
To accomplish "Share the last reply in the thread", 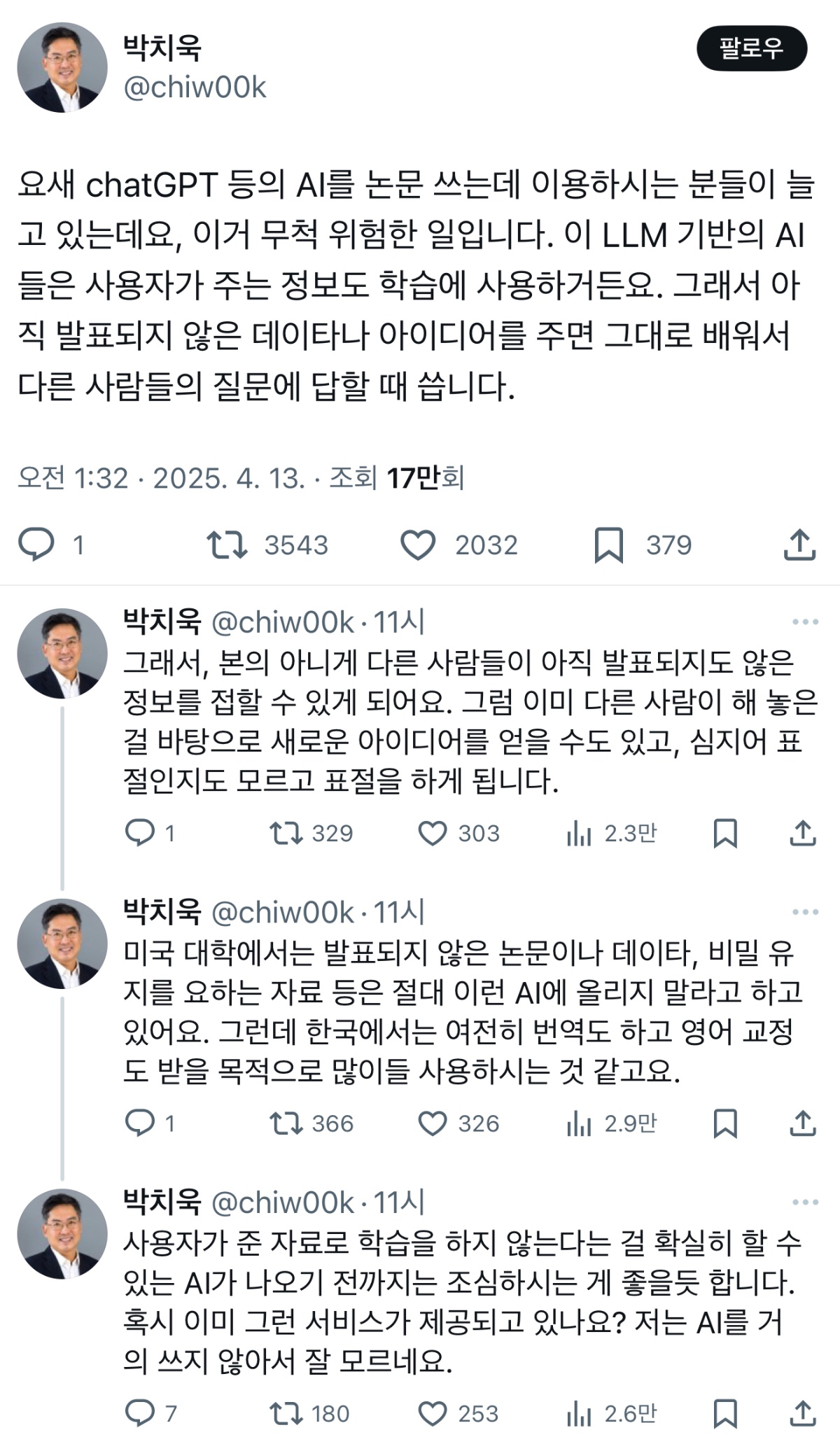I will pos(803,1414).
